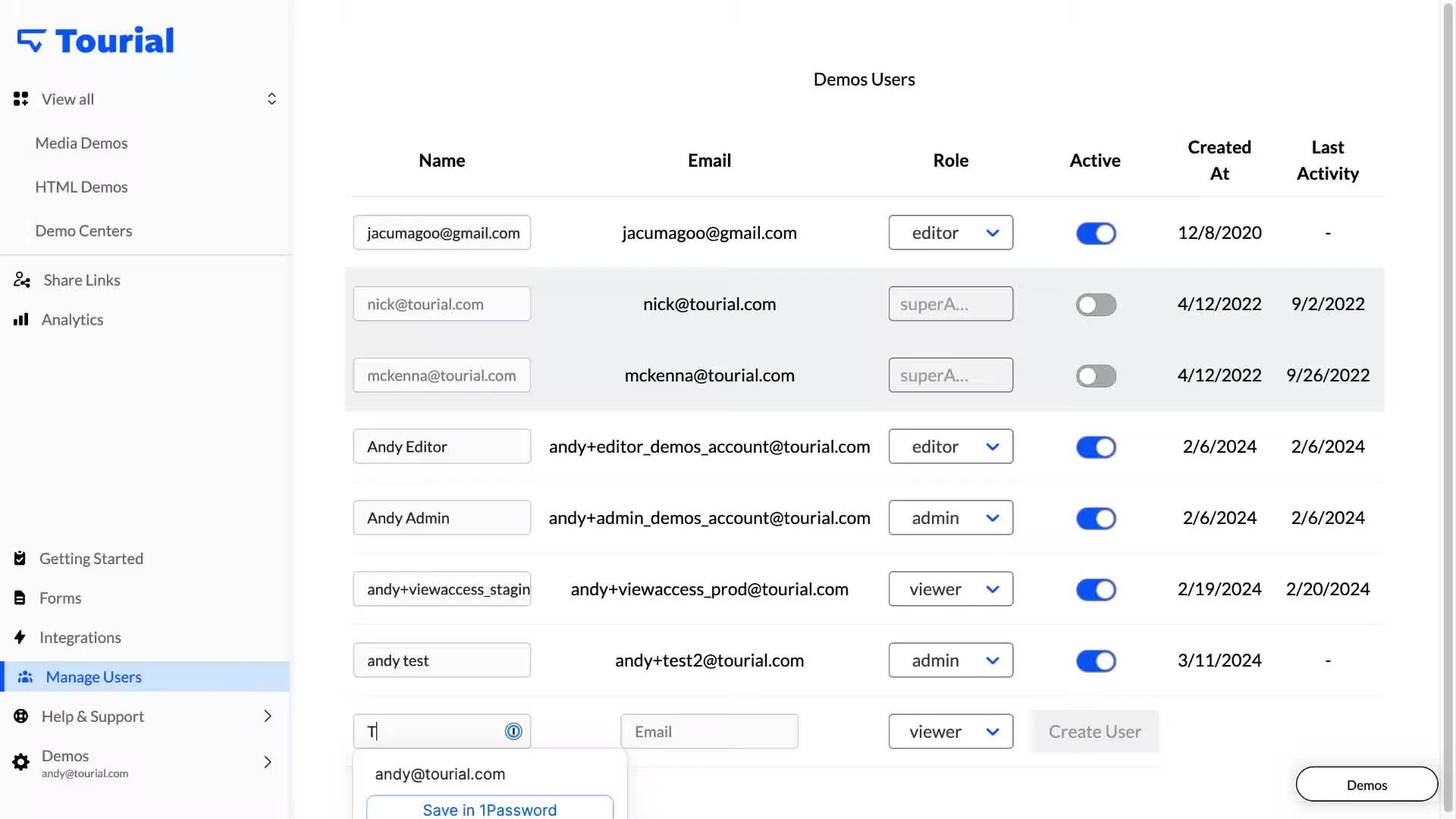Click the Demos pill button
Viewport: 1456px width, 819px height.
(1367, 785)
